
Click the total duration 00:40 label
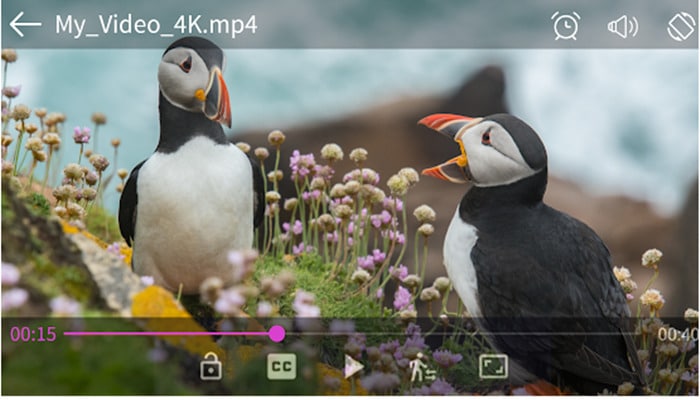pyautogui.click(x=678, y=334)
